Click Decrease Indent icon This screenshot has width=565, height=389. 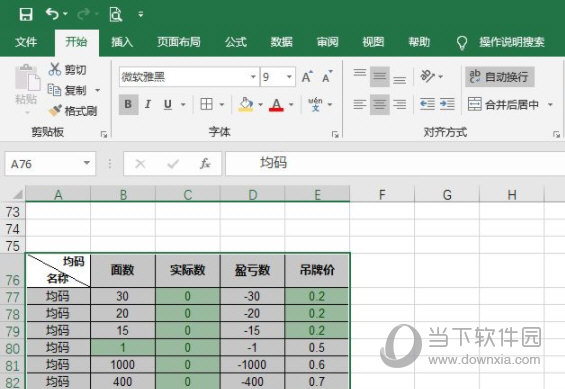pyautogui.click(x=427, y=104)
